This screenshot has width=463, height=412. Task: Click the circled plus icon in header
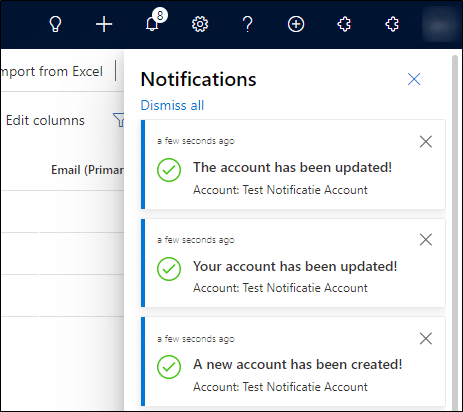click(x=296, y=24)
